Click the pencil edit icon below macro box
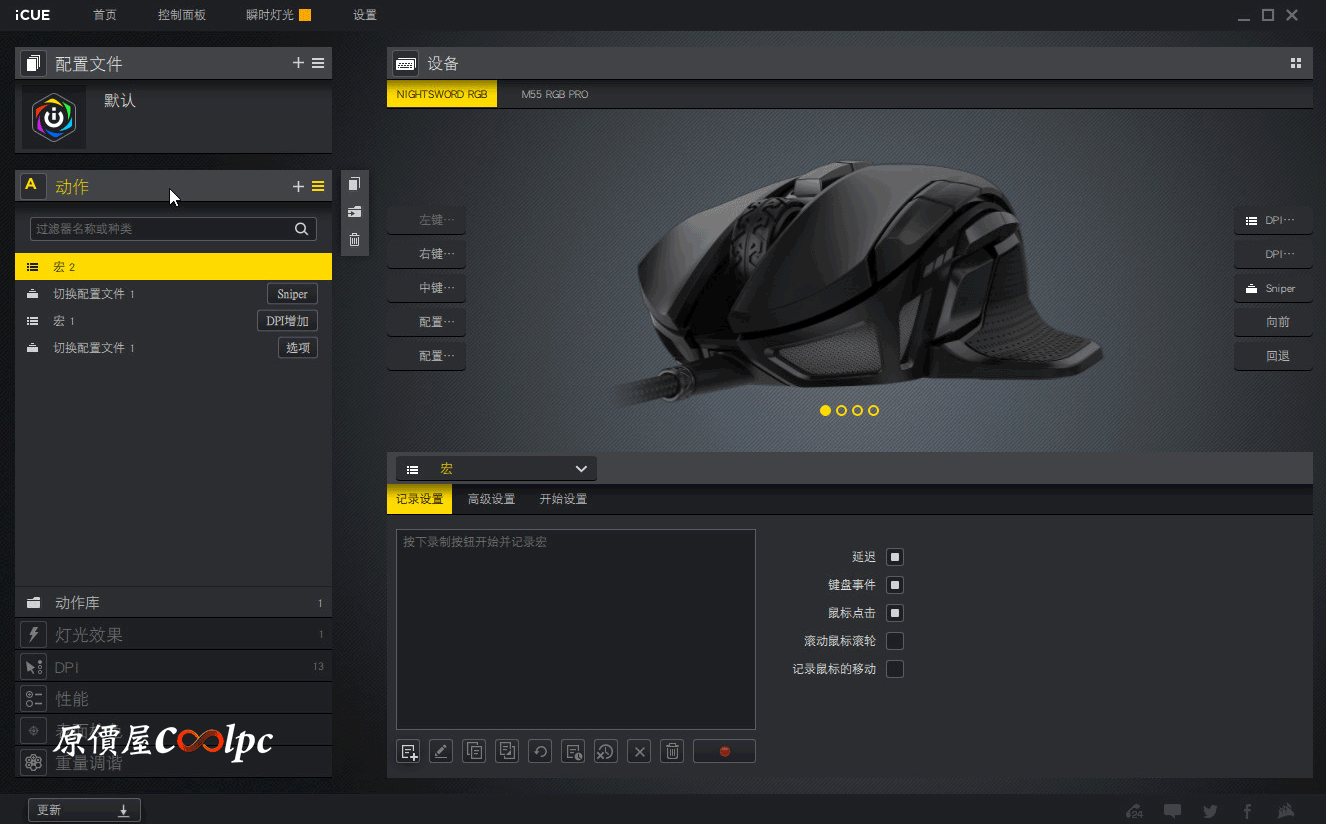 click(x=441, y=751)
